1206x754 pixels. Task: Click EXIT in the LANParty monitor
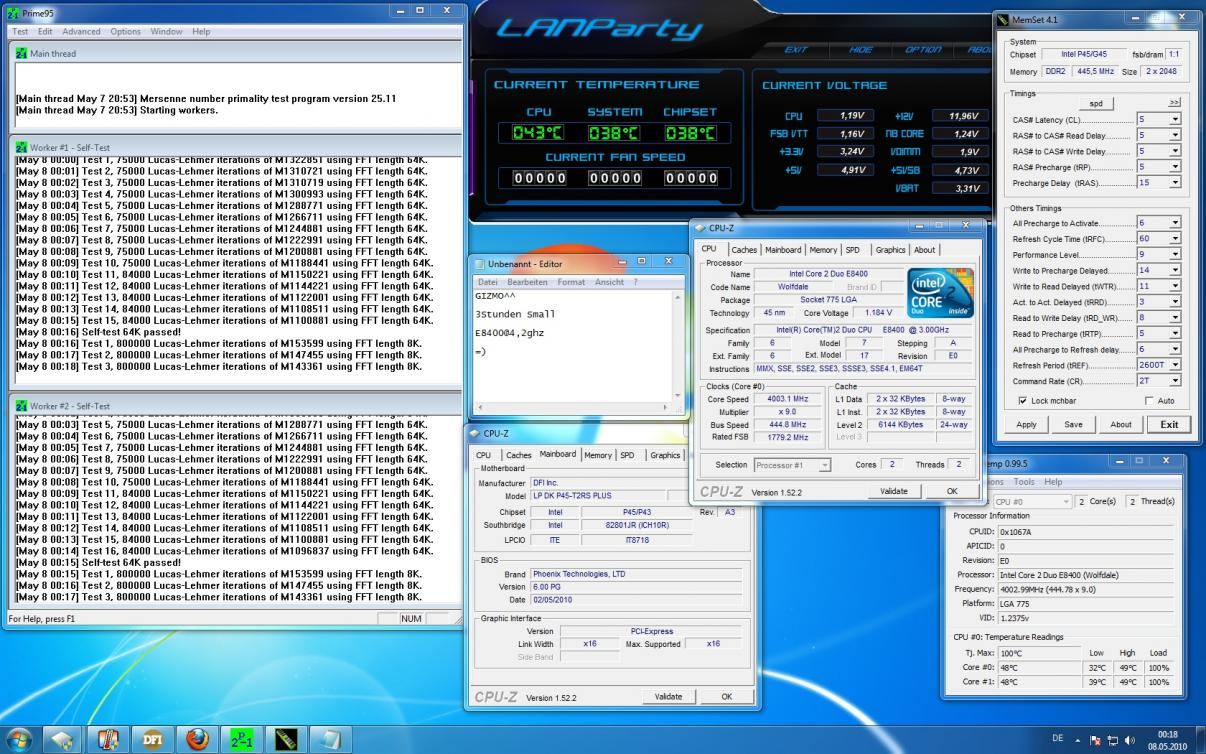pyautogui.click(x=796, y=49)
